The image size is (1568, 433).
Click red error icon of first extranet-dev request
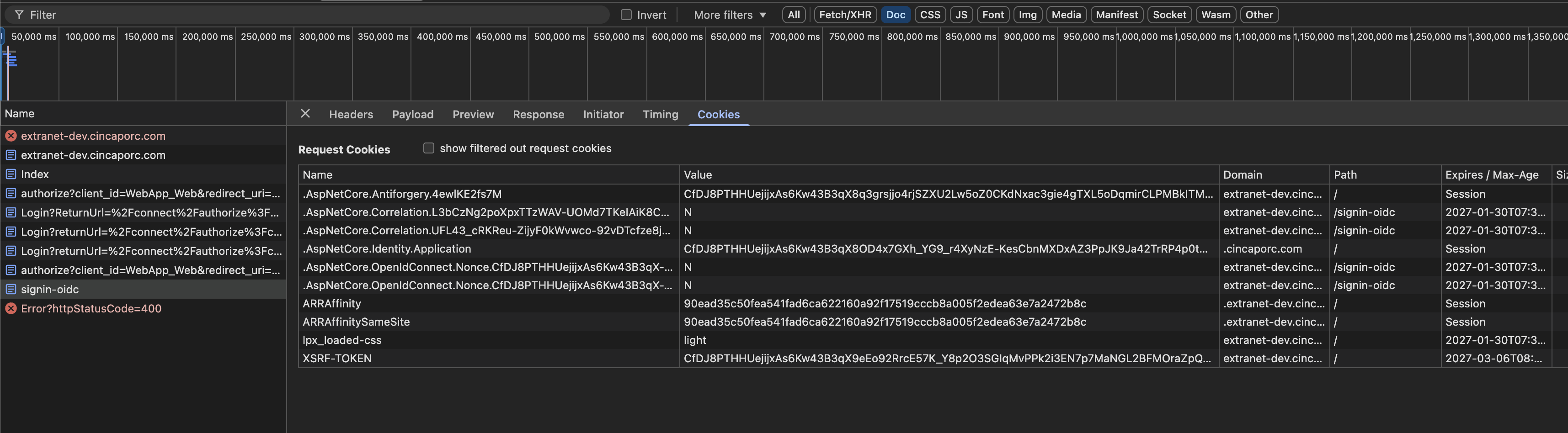11,136
